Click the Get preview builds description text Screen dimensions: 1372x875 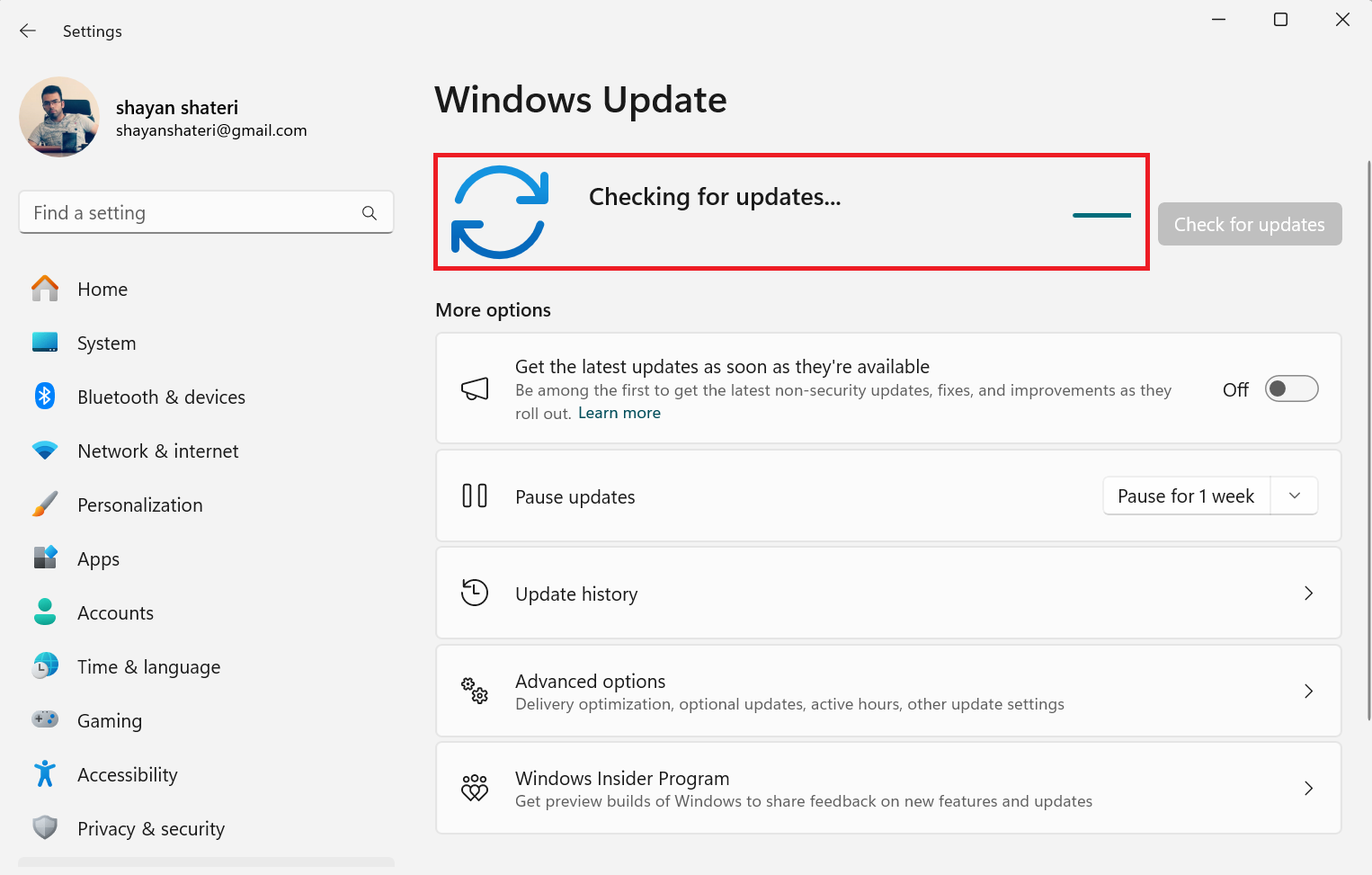[804, 801]
